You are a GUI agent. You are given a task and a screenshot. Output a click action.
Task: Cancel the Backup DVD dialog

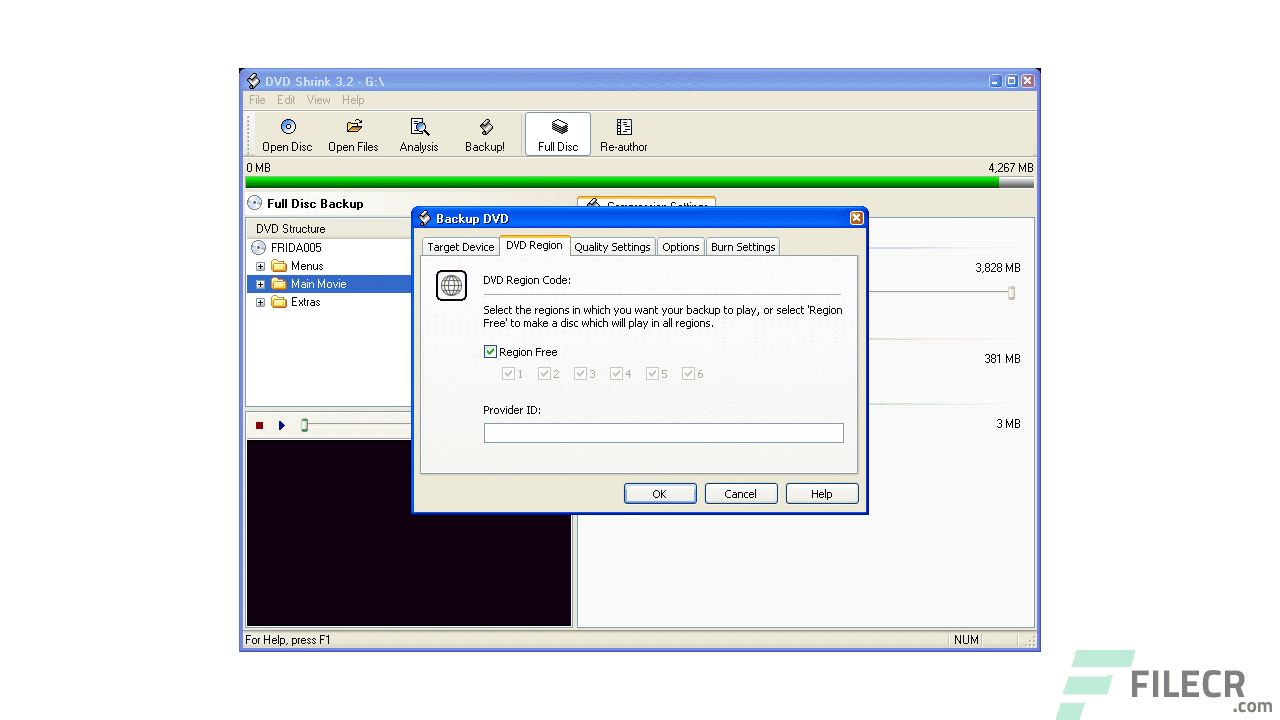coord(740,493)
